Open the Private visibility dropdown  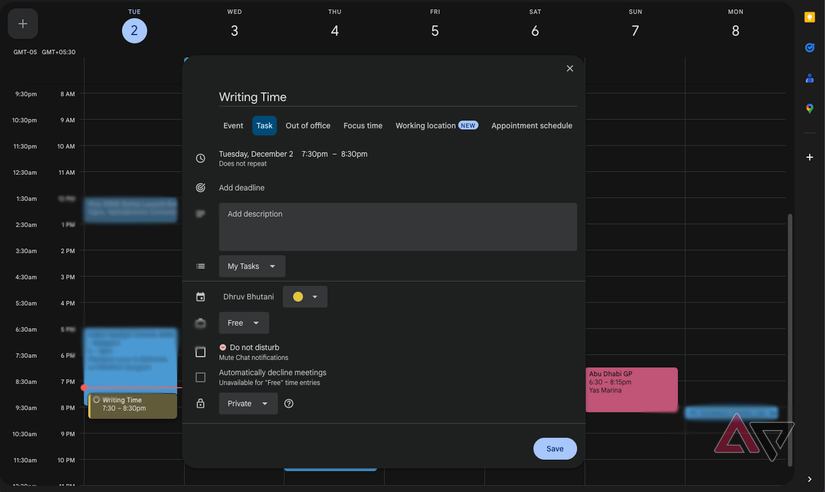click(x=248, y=404)
